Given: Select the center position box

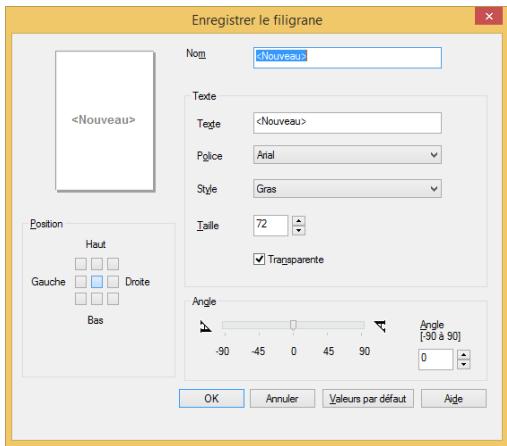Looking at the screenshot, I should [97, 281].
